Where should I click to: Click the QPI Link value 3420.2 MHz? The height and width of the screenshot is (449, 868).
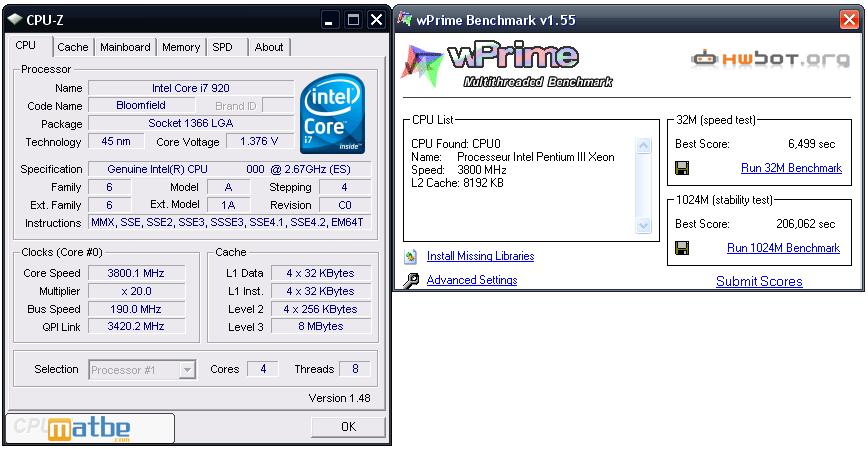pos(136,327)
